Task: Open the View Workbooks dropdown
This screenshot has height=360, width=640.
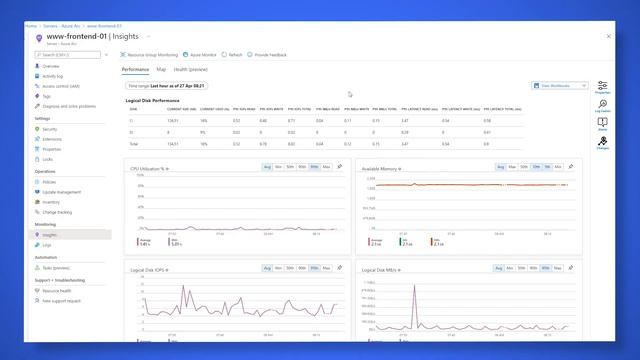Action: [x=560, y=86]
